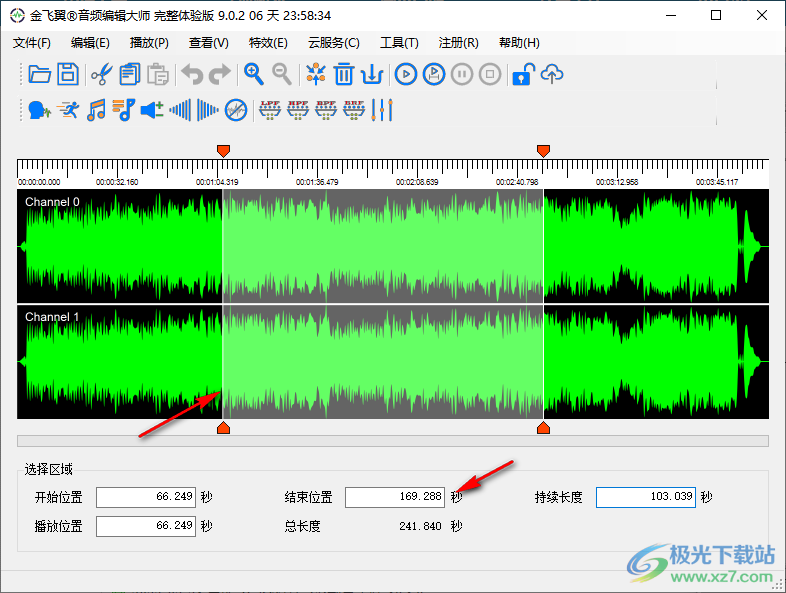
Task: Click the undo arrow icon
Action: (191, 74)
